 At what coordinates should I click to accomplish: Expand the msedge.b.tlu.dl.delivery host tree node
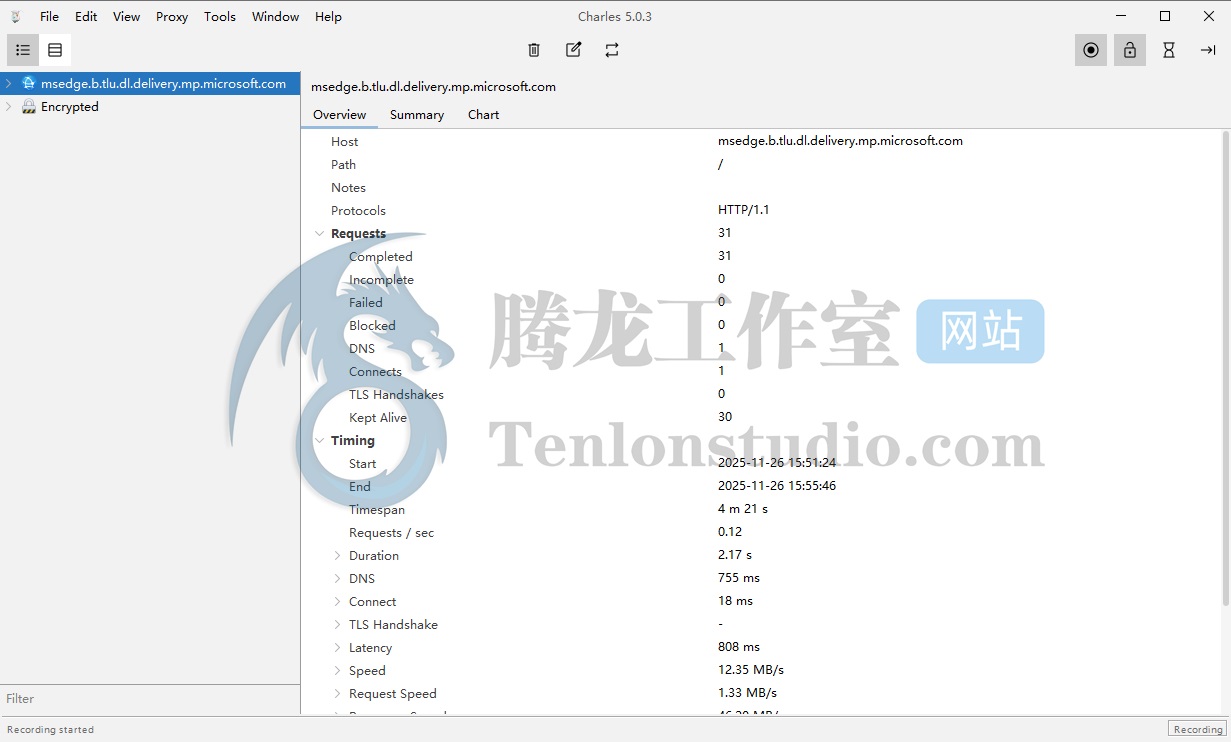pos(9,84)
